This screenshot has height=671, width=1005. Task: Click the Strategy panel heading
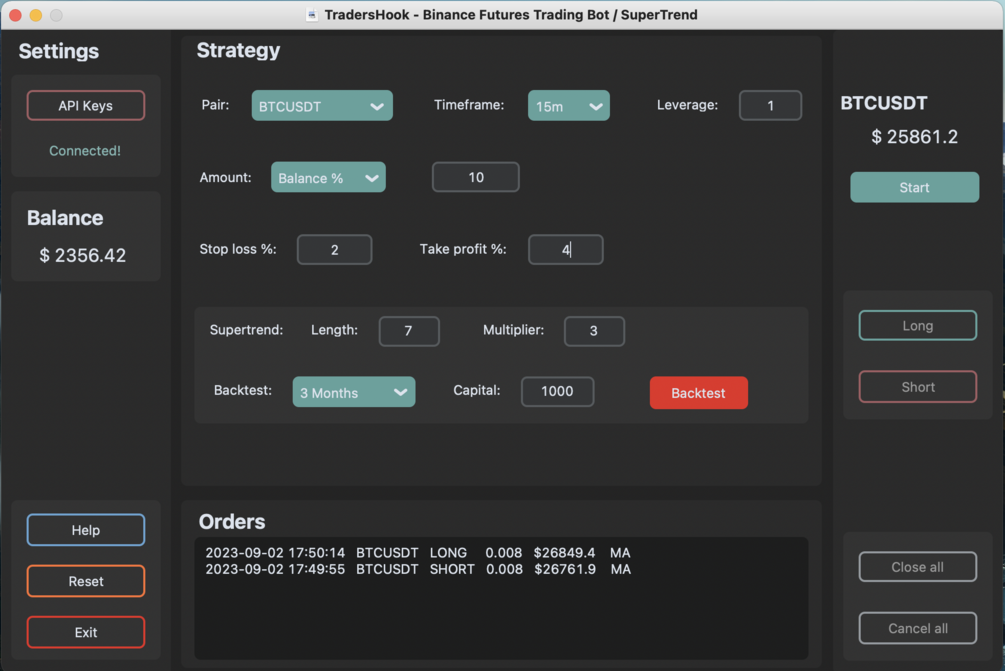click(x=238, y=51)
